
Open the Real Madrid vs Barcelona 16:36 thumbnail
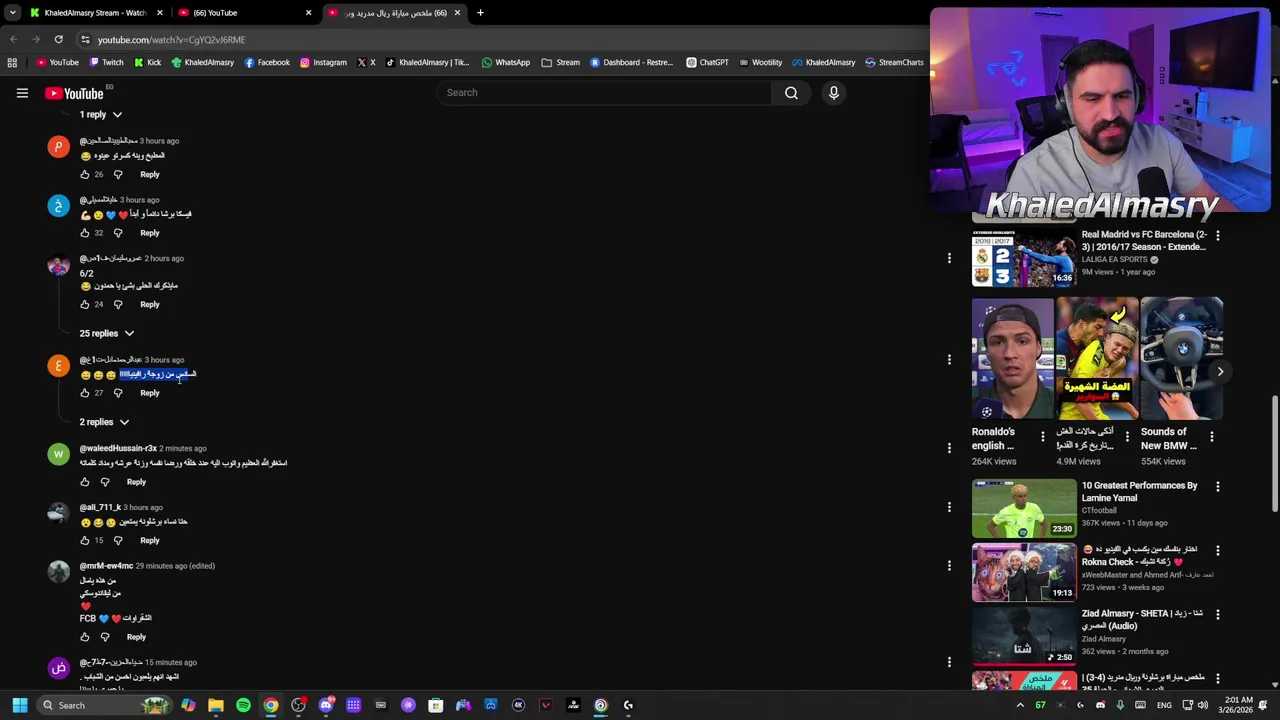[x=1024, y=258]
